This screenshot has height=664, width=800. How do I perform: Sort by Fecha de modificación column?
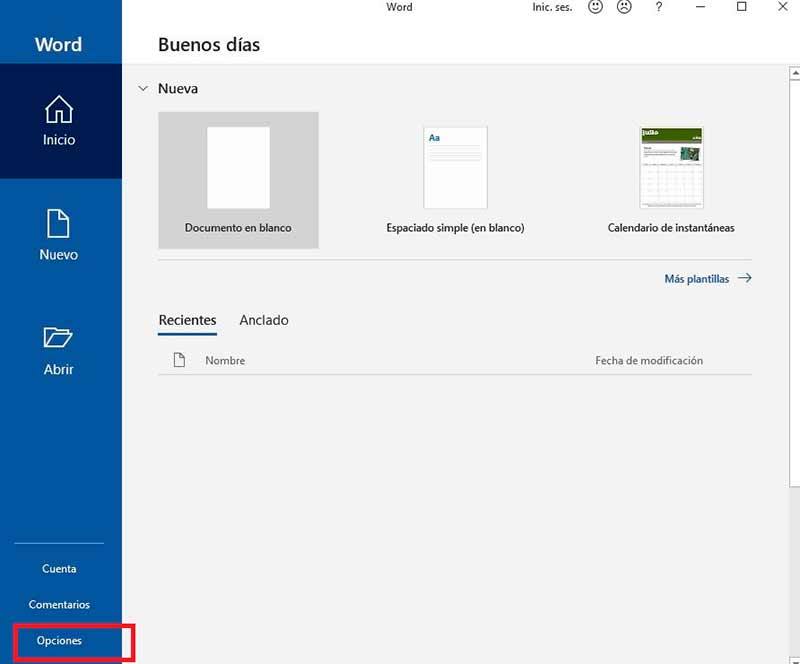click(649, 360)
